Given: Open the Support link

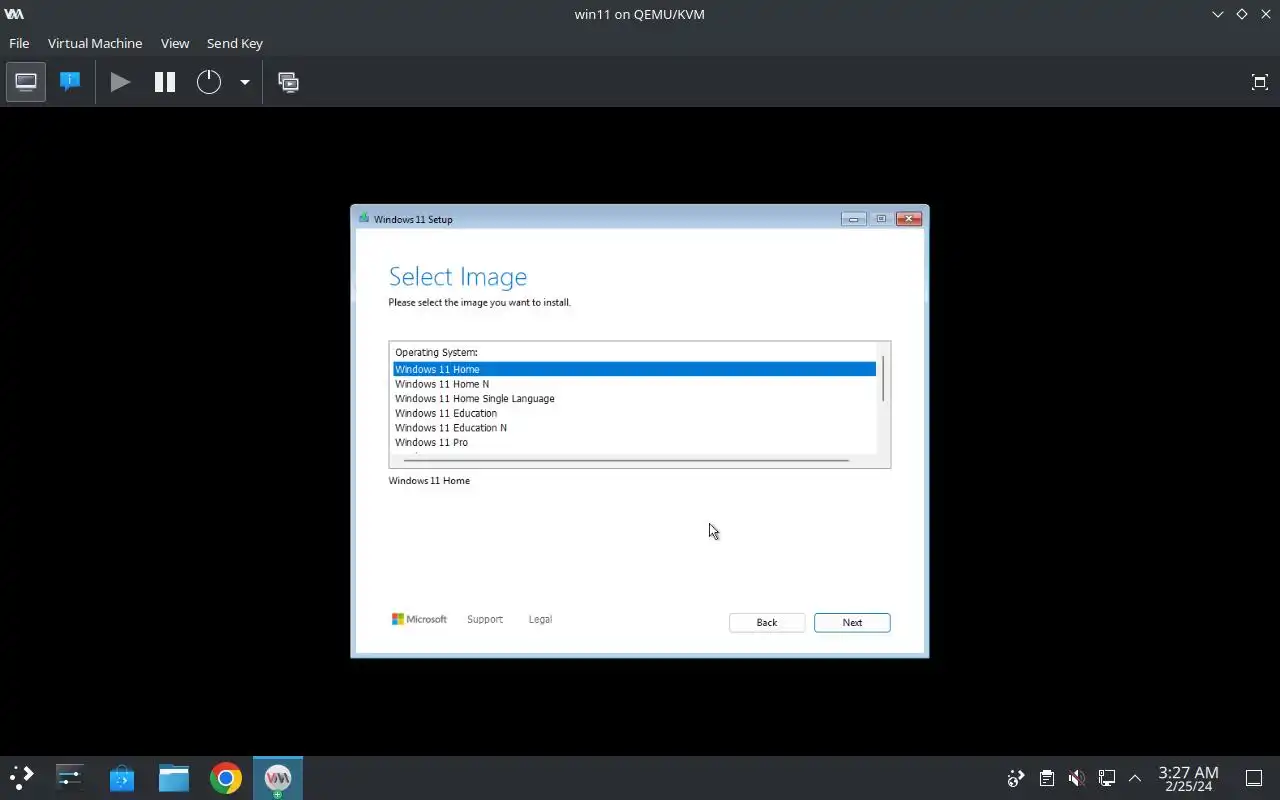Looking at the screenshot, I should 485,619.
